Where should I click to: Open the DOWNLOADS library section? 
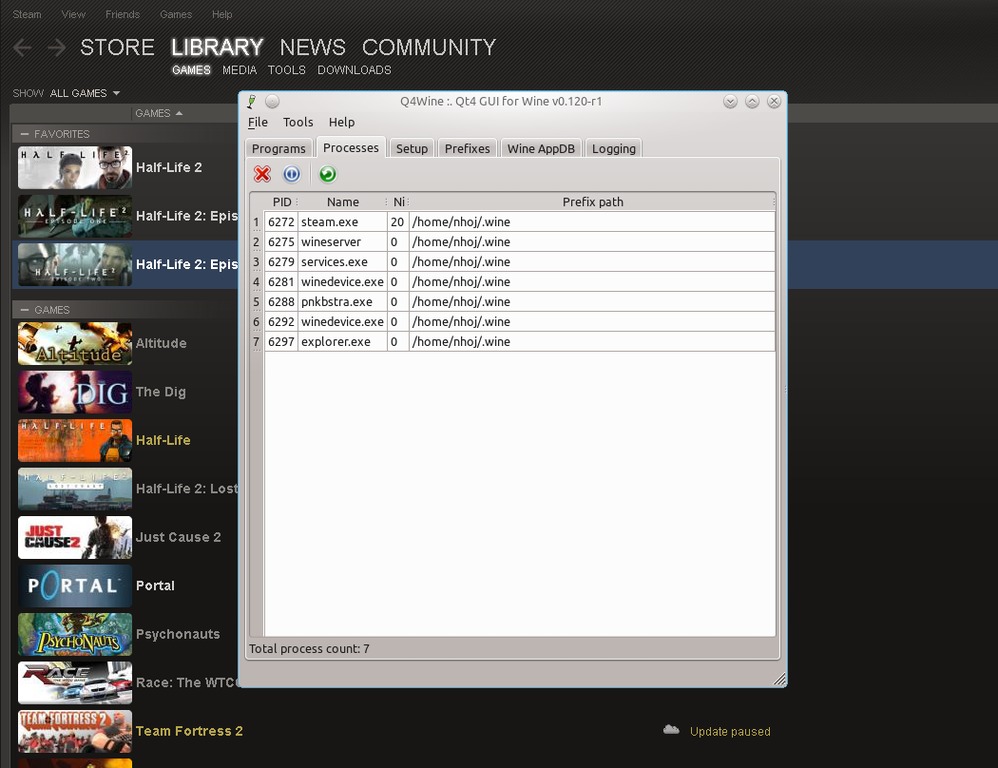click(x=354, y=70)
